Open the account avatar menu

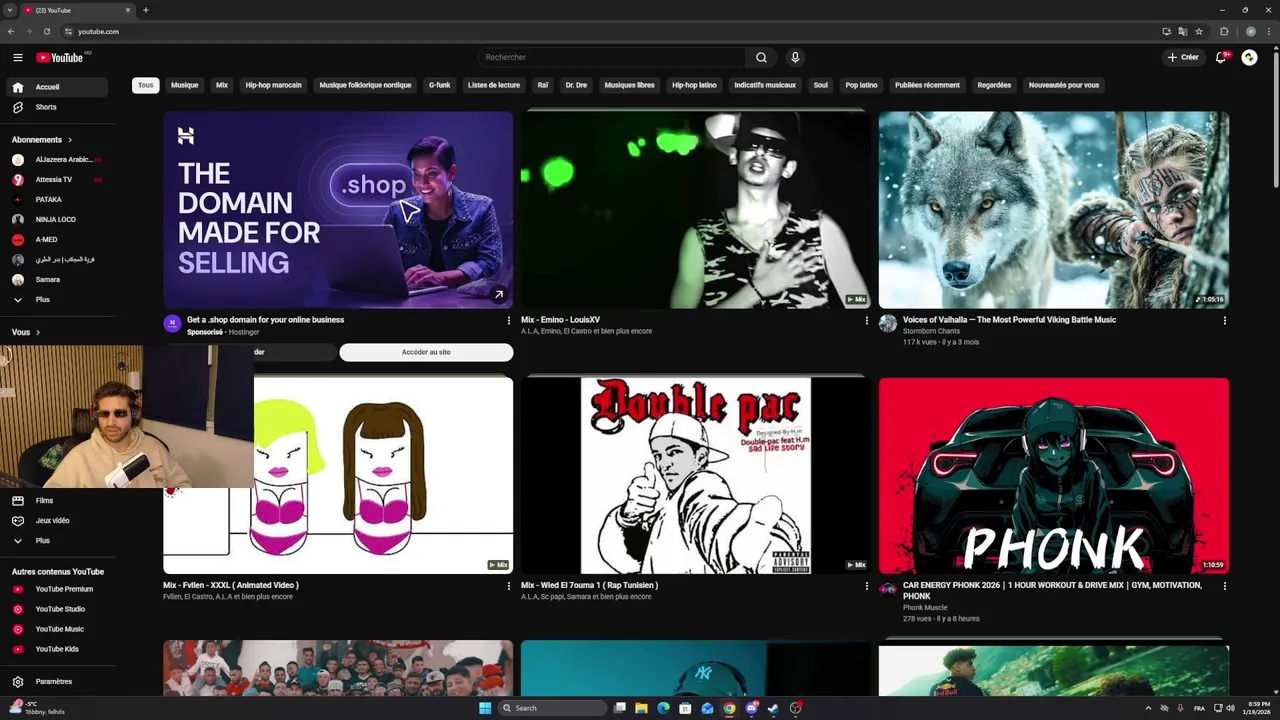pyautogui.click(x=1249, y=57)
